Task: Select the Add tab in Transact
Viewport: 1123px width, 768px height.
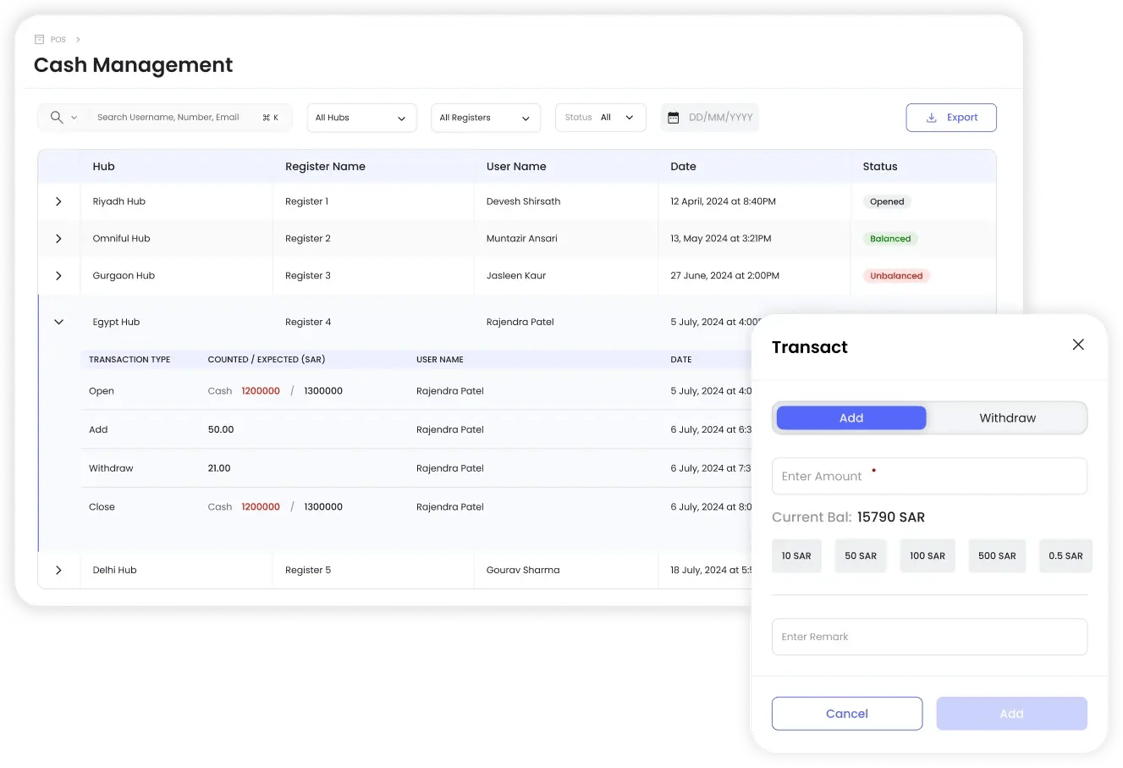Action: click(851, 418)
